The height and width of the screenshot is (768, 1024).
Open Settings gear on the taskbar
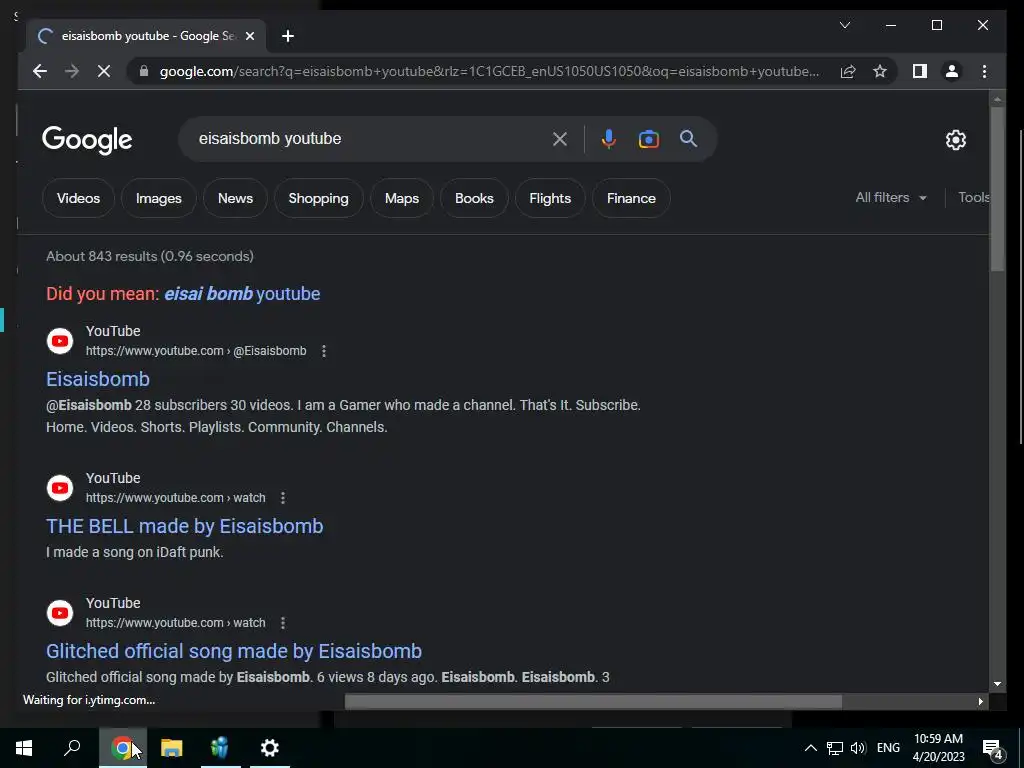pos(269,748)
